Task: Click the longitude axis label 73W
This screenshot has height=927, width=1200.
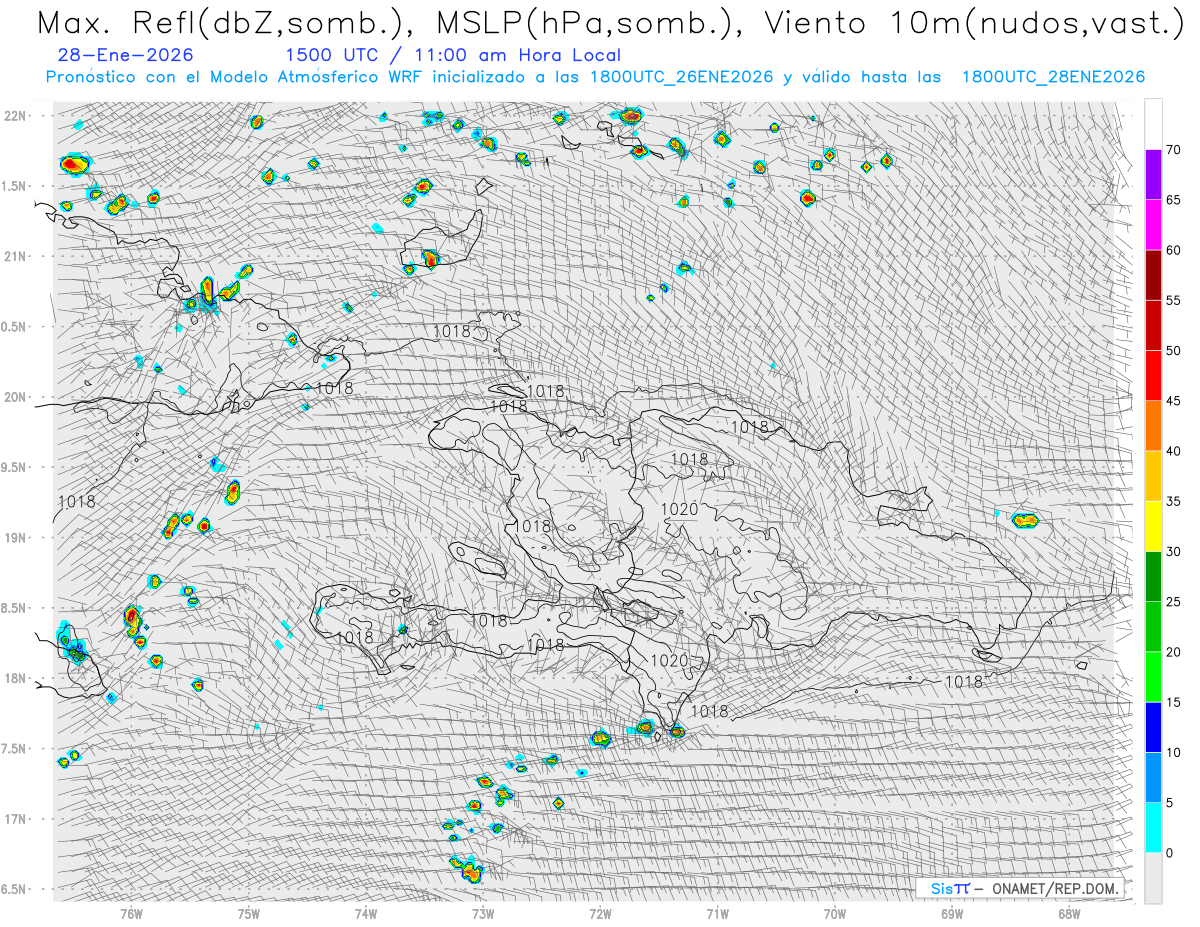Action: click(483, 914)
